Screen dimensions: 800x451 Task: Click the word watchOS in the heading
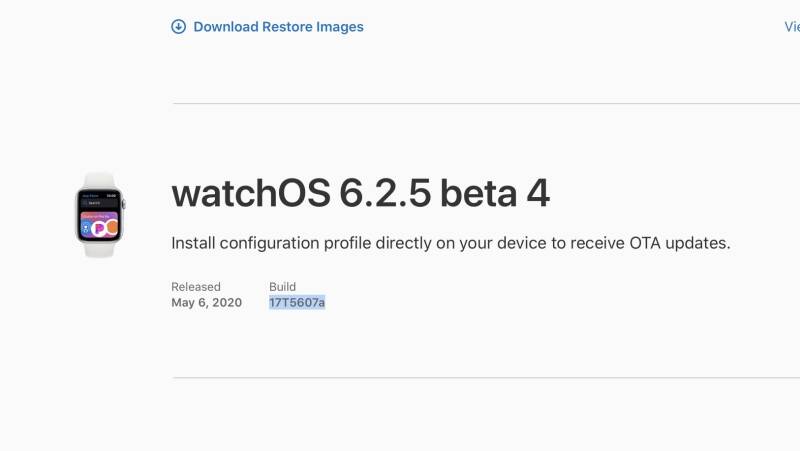(x=251, y=193)
